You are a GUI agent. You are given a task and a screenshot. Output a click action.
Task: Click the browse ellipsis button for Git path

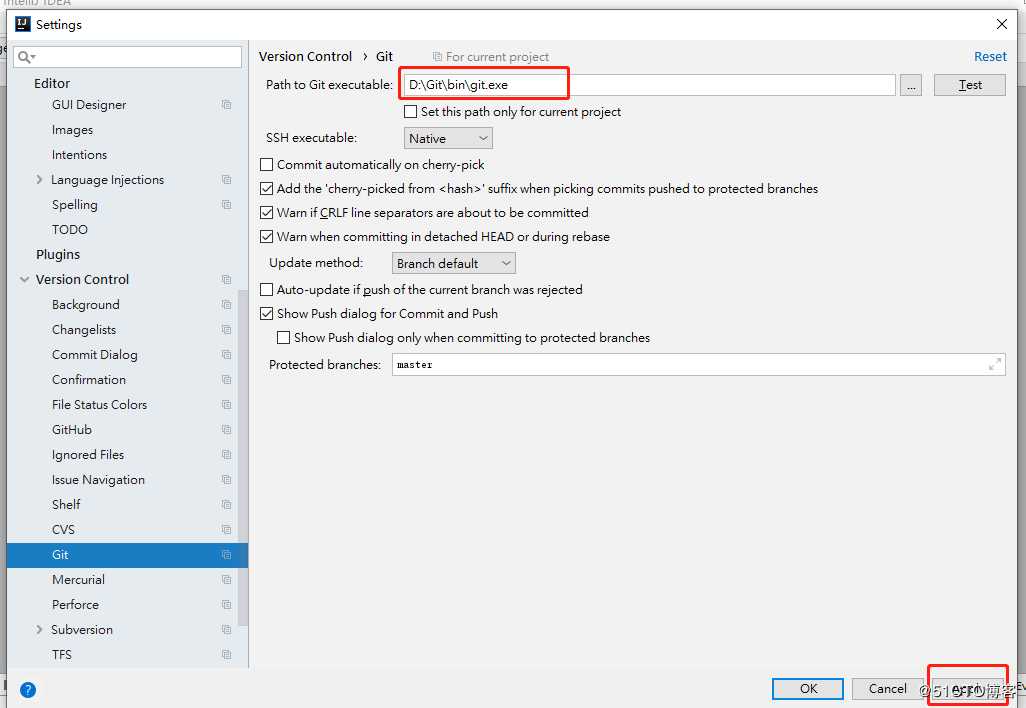point(910,85)
